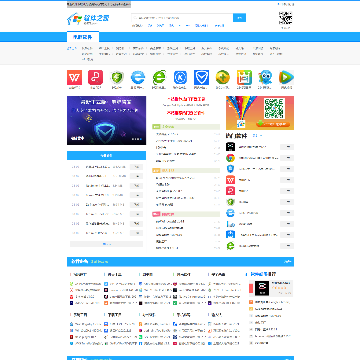Open the blue shield icon in the ranking list
Image resolution: width=360 pixels, height=360 pixels.
[x=230, y=169]
